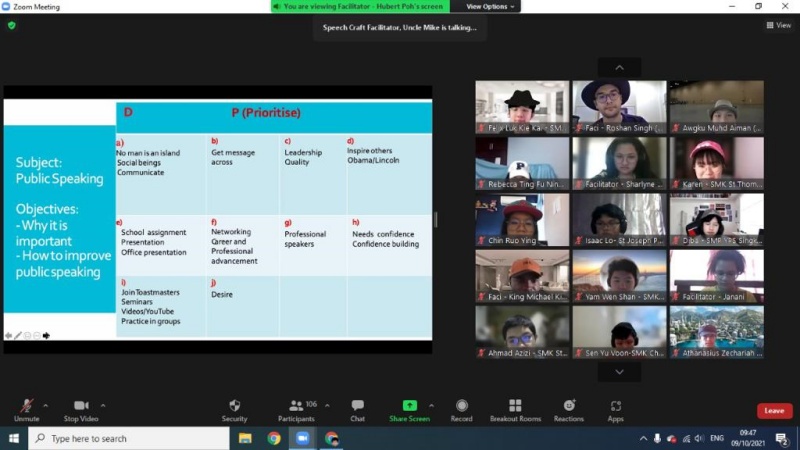Select Awgku Muhd Aiman video tile
The width and height of the screenshot is (800, 450).
click(x=717, y=107)
